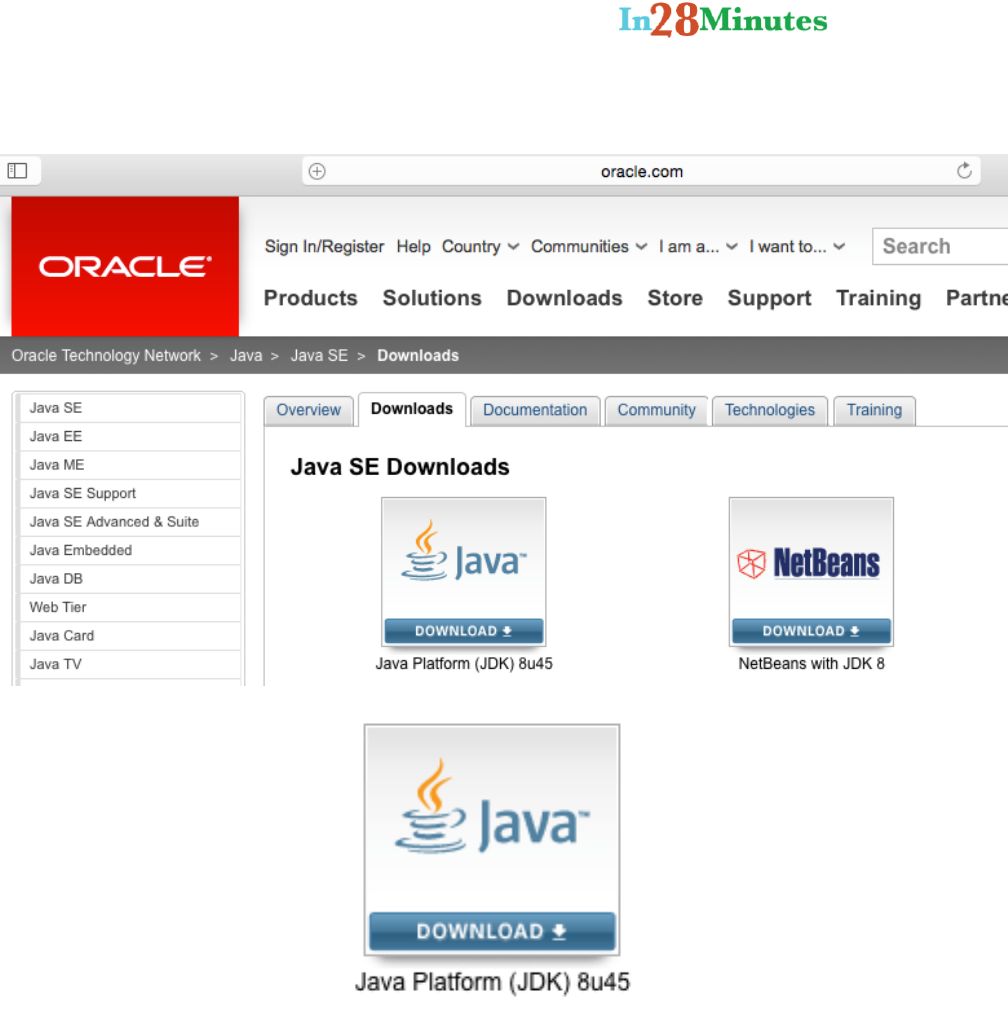Click the Downloads breadcrumb
The image size is (1008, 1011).
[418, 355]
